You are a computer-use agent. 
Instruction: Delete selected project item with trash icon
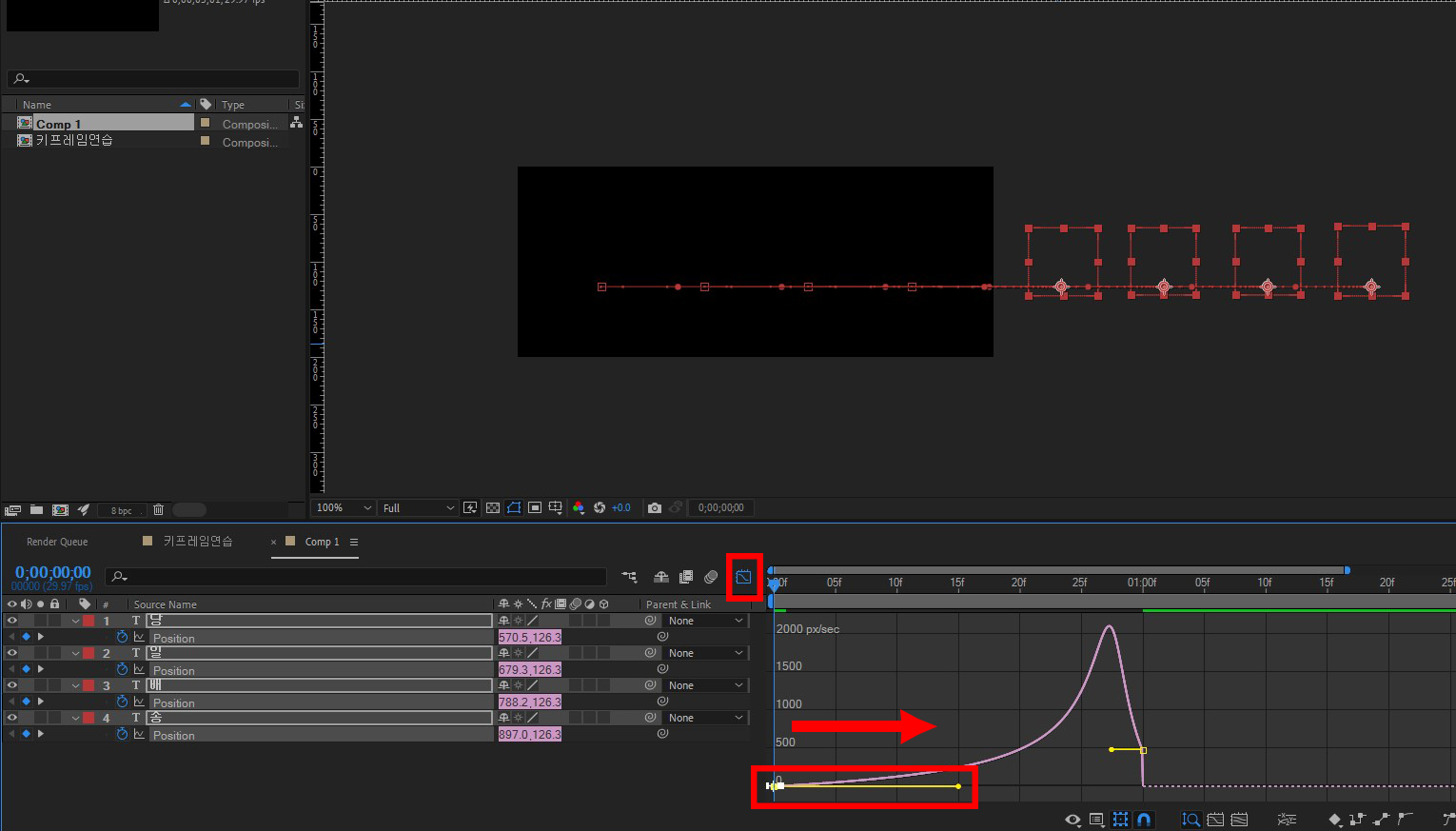pos(159,510)
